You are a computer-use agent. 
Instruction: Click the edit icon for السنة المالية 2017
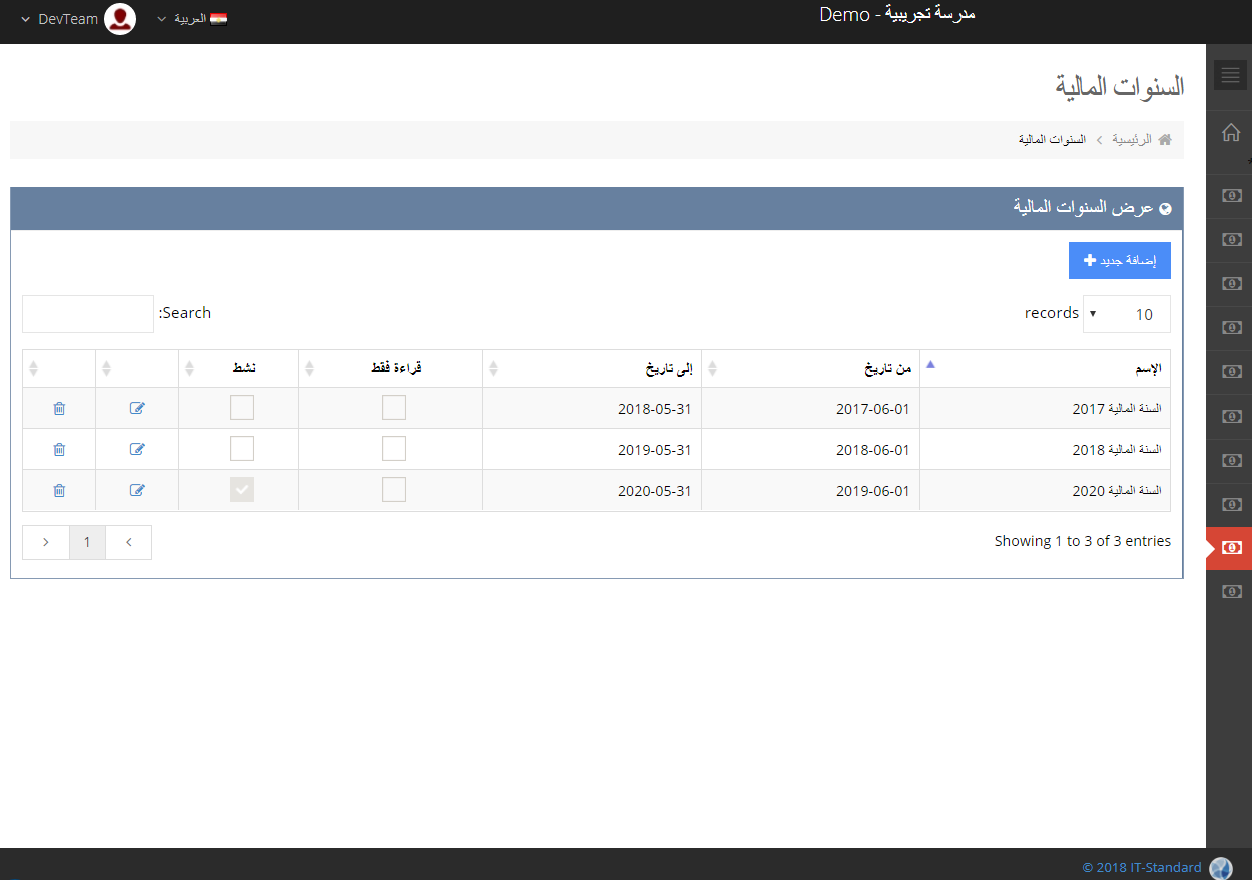pos(137,408)
